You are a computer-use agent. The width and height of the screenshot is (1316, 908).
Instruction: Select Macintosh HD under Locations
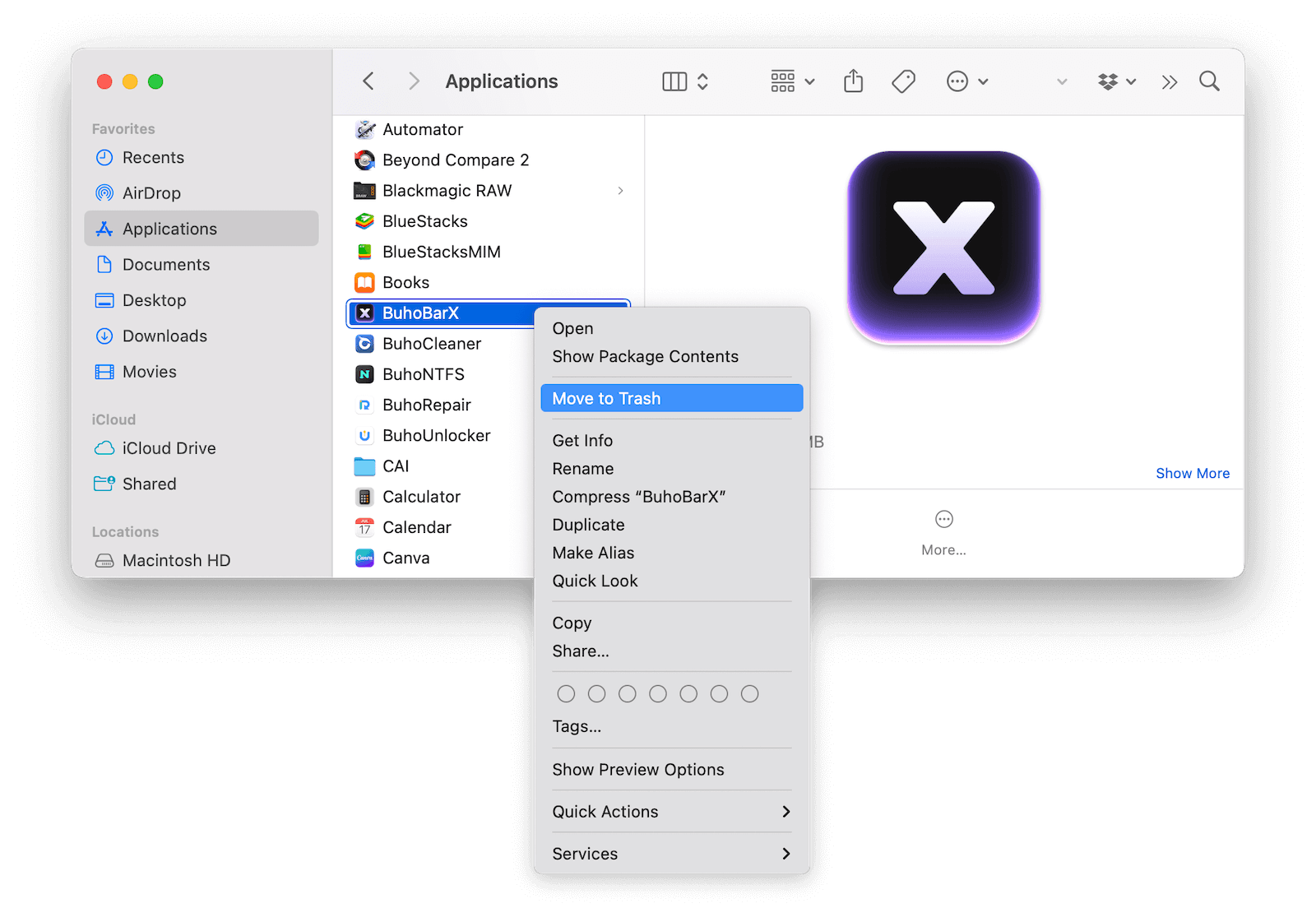tap(177, 560)
